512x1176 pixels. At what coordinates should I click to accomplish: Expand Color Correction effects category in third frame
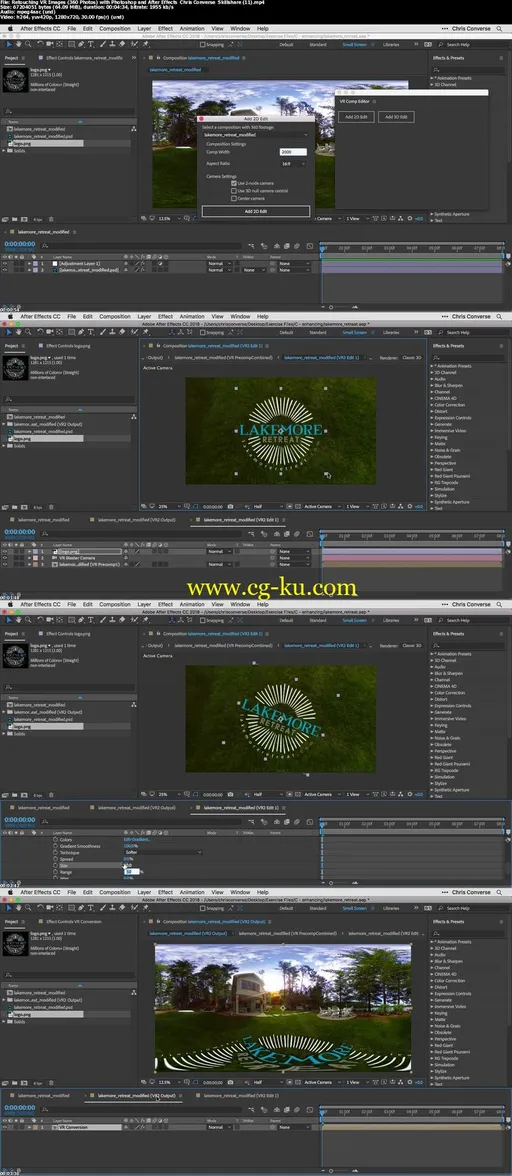pyautogui.click(x=432, y=693)
